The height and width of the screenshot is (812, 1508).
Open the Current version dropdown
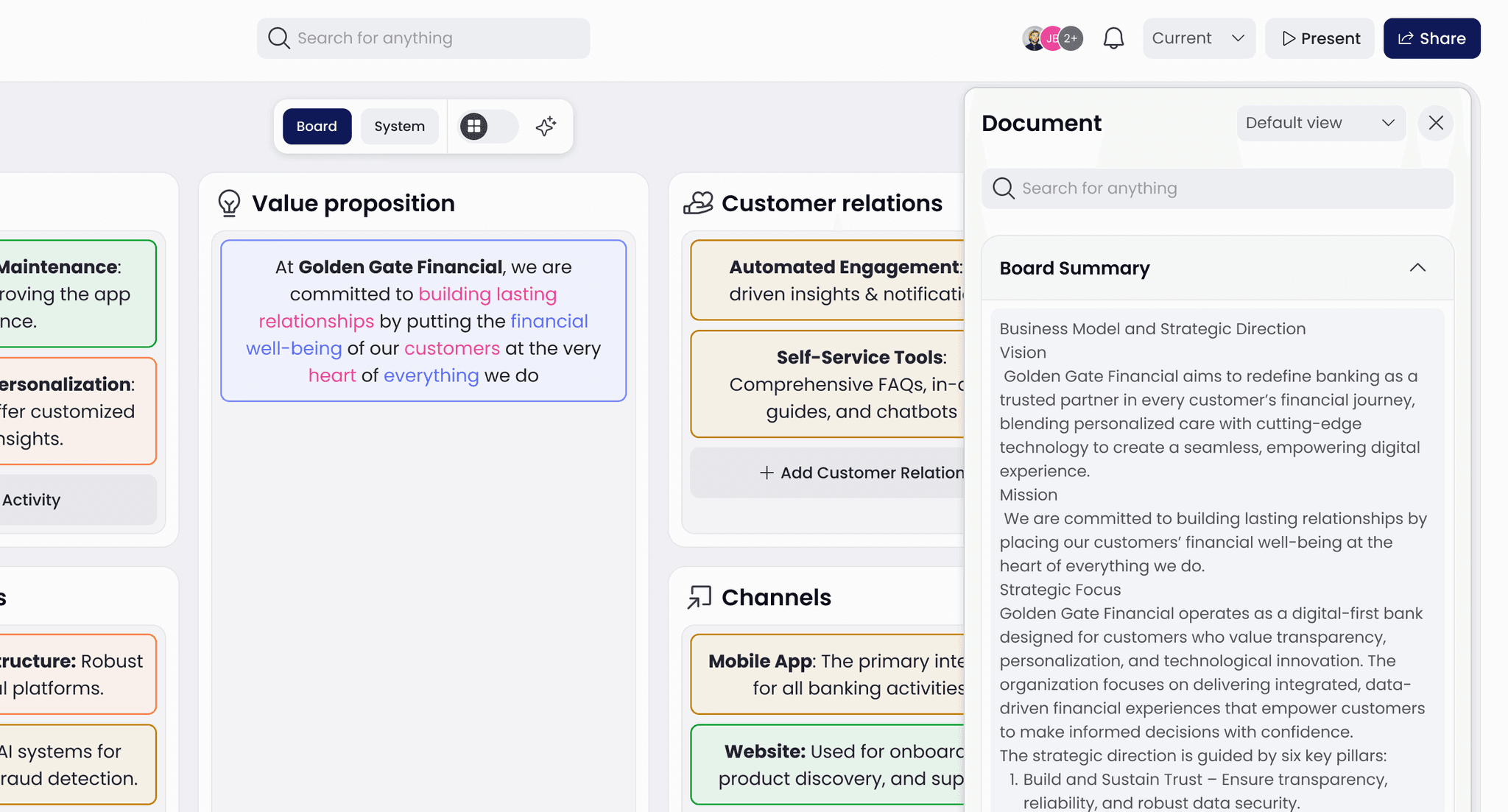pyautogui.click(x=1198, y=38)
